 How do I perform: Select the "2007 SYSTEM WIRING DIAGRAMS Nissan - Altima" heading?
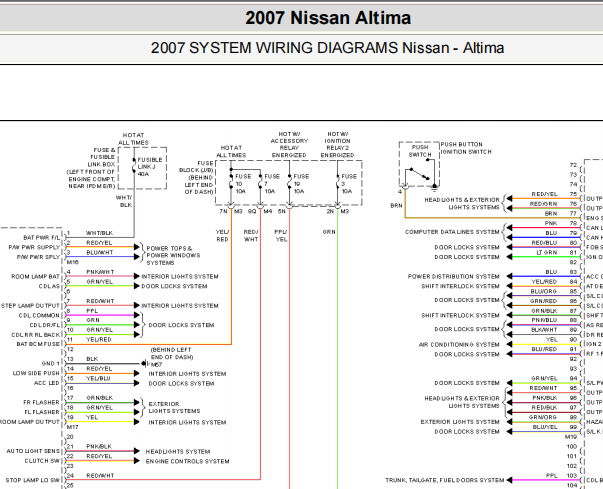(x=327, y=48)
